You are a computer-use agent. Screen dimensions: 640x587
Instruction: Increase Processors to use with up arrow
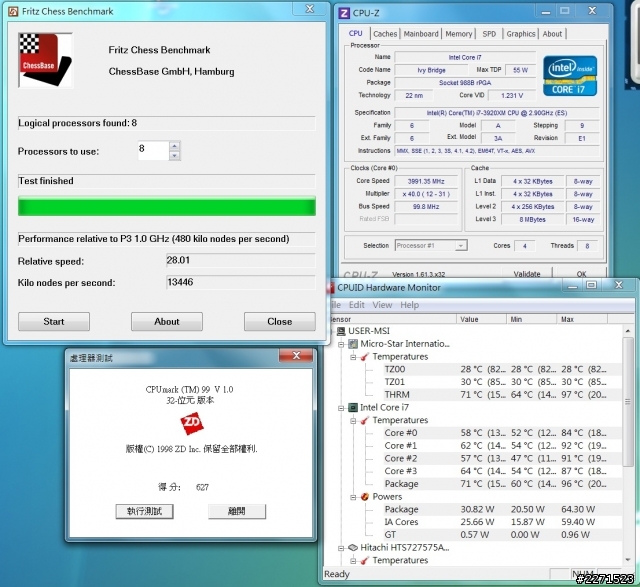(175, 146)
